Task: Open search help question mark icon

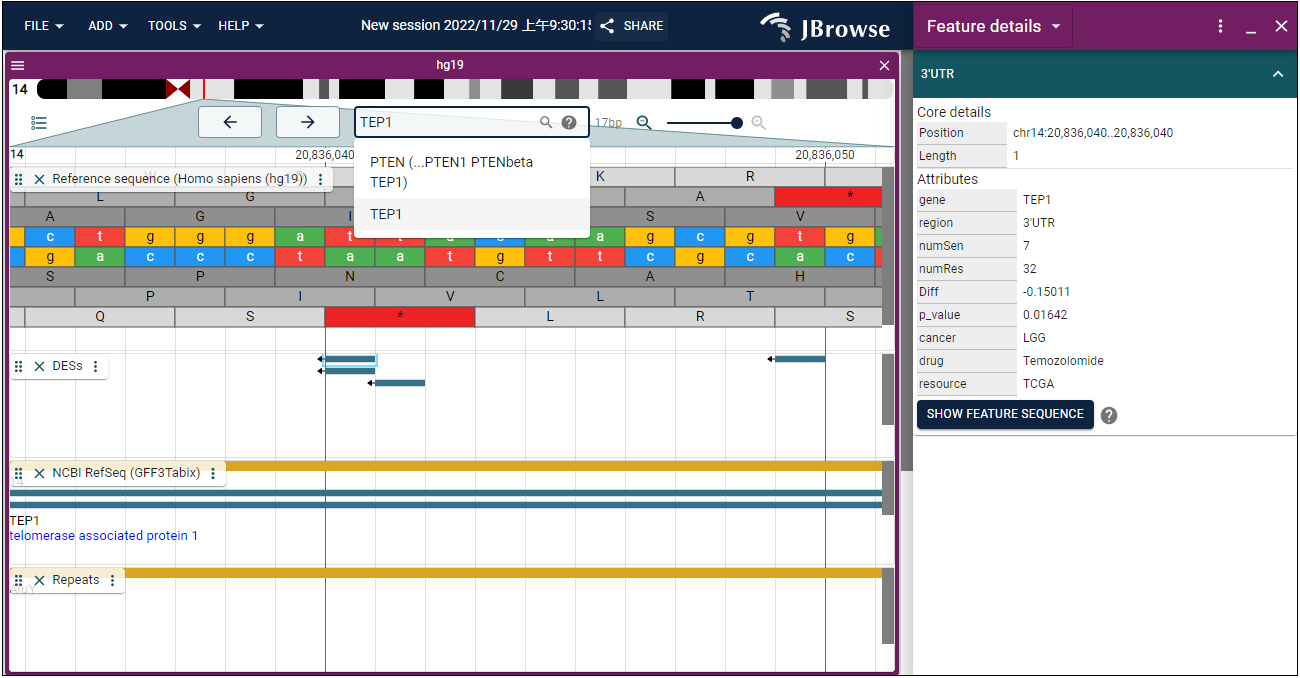Action: point(569,122)
